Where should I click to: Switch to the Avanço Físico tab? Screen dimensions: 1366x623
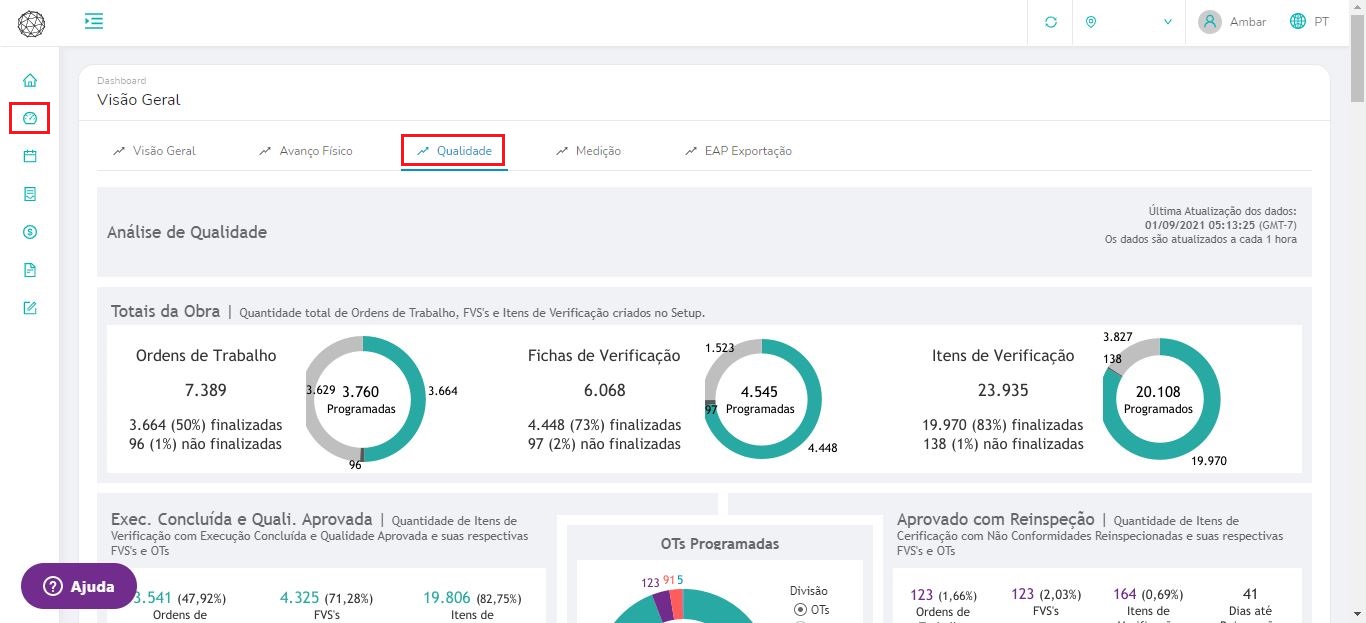pos(306,151)
